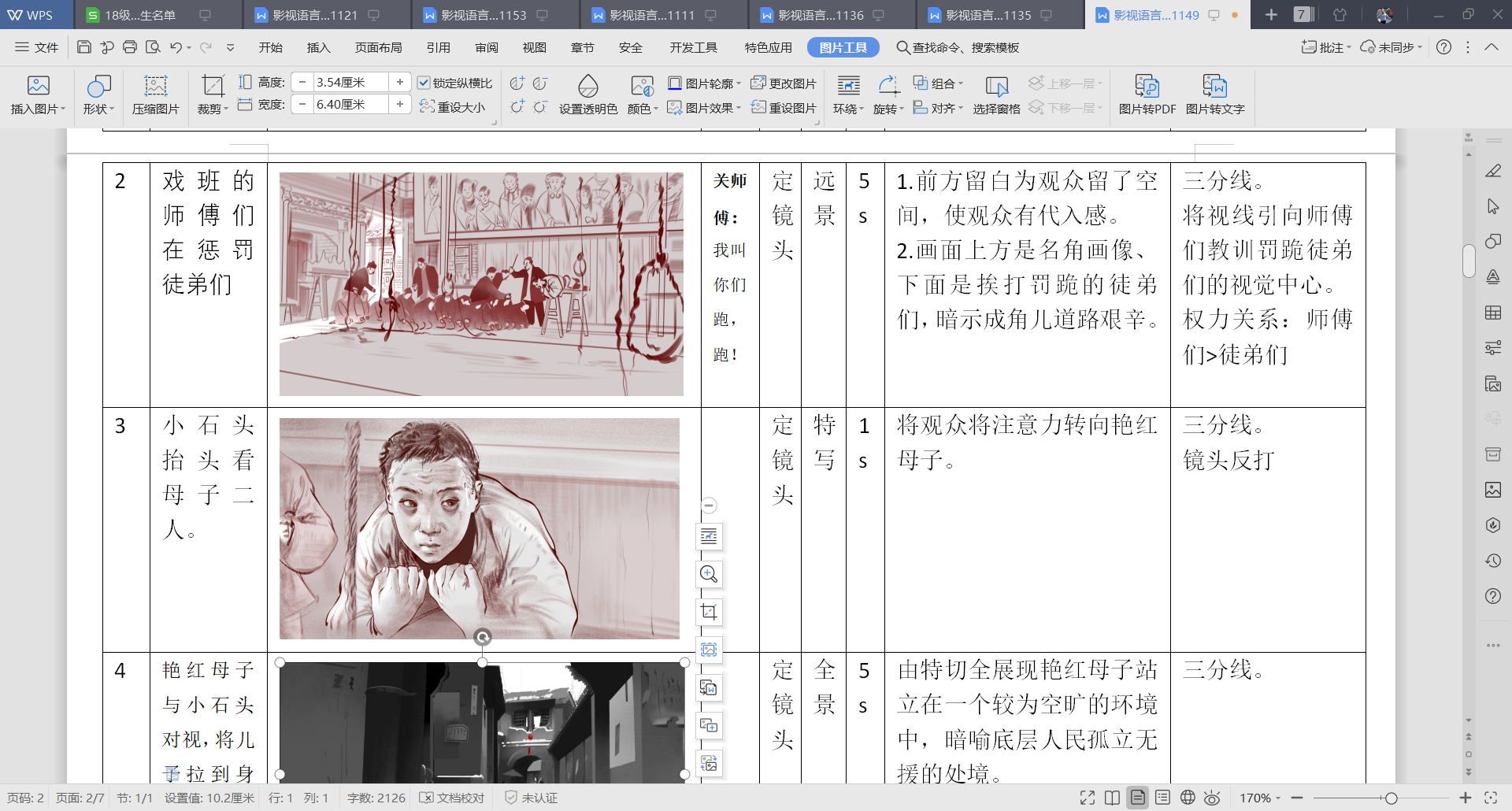Toggle eye protection mode icon
Viewport: 1512px width, 811px height.
coord(1213,798)
